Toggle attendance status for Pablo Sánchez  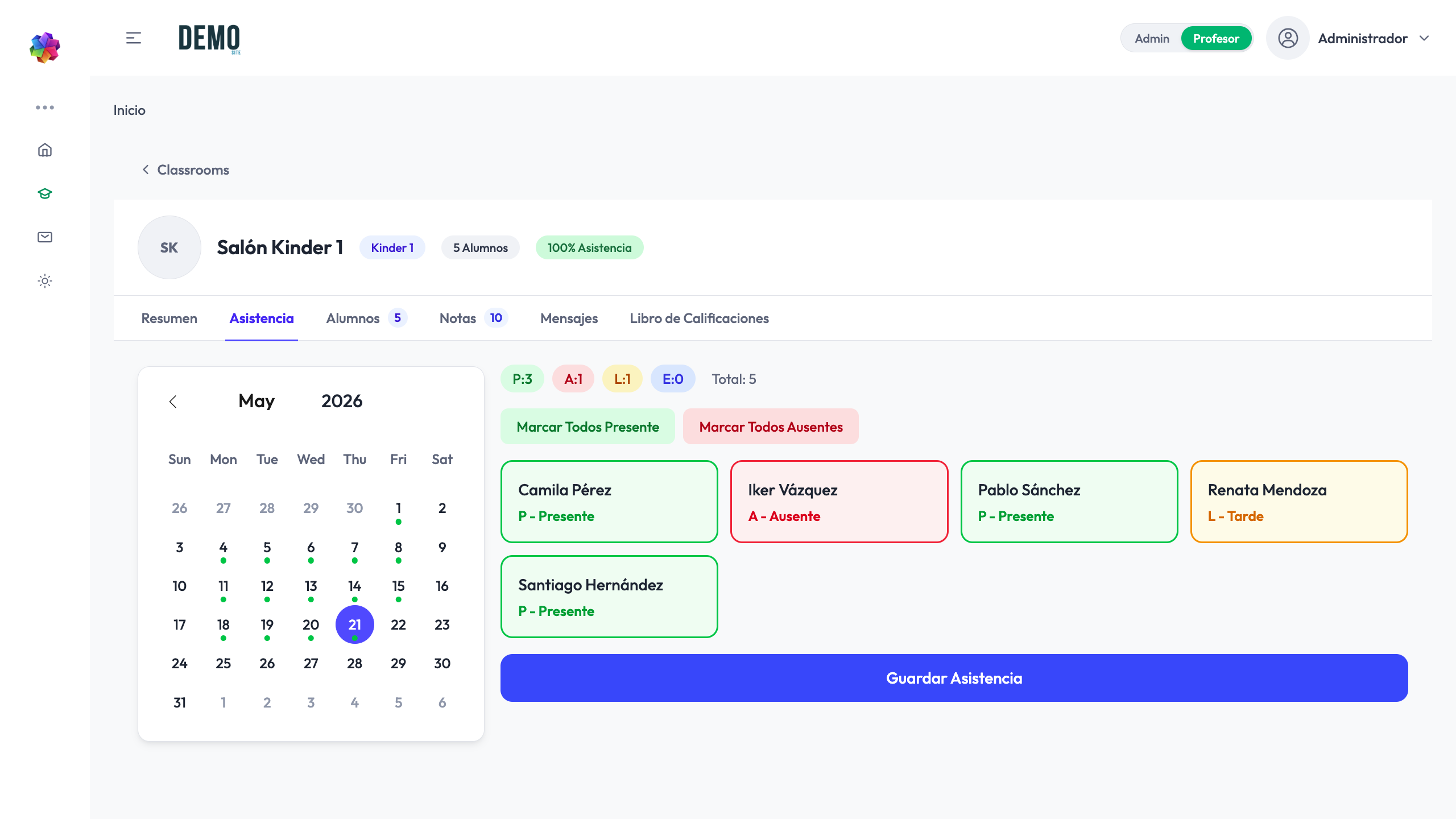(1069, 502)
